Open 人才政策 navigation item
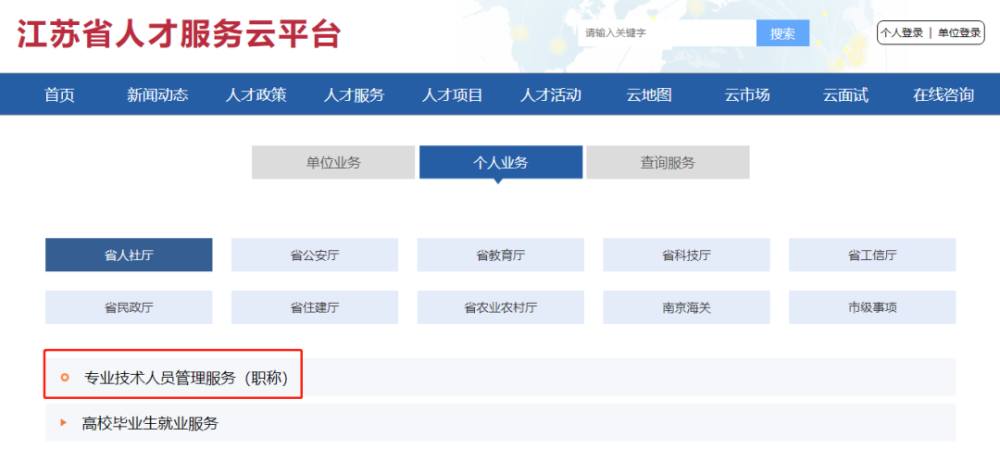This screenshot has height=449, width=1000. [x=256, y=95]
